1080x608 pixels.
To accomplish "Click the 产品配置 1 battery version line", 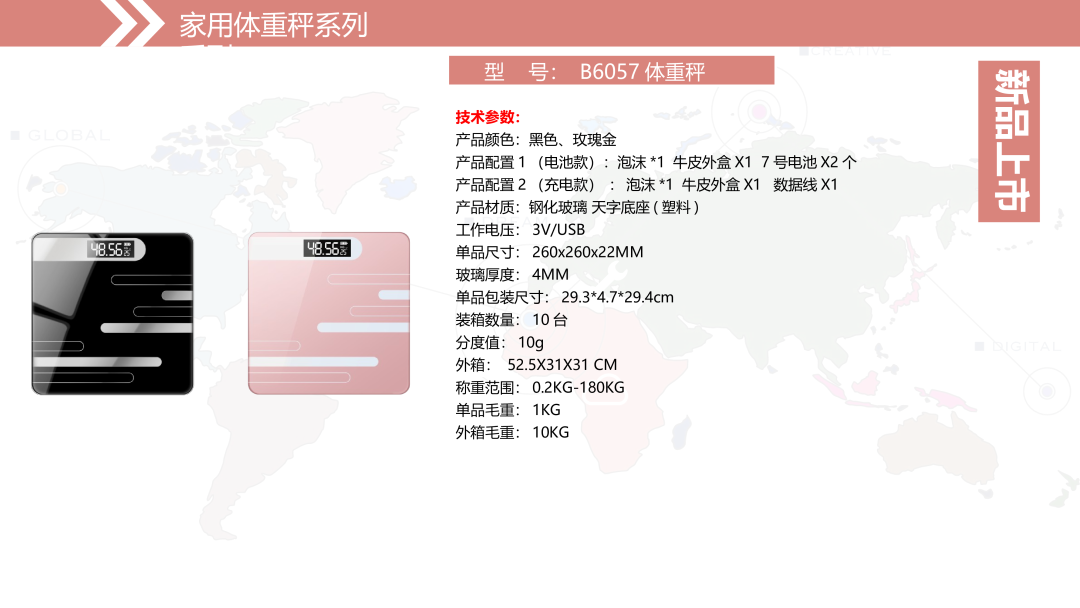I will 656,162.
